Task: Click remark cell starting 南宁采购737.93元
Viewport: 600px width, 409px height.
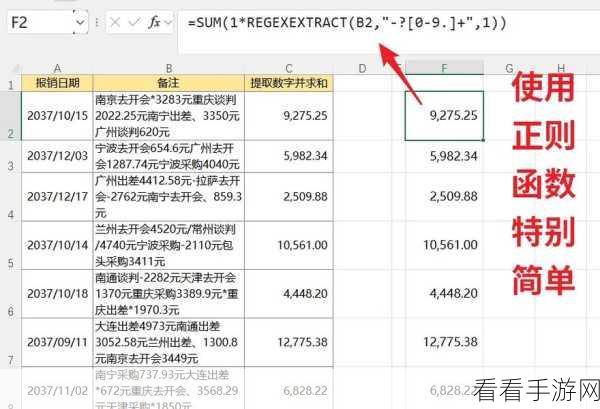Action: [x=168, y=388]
